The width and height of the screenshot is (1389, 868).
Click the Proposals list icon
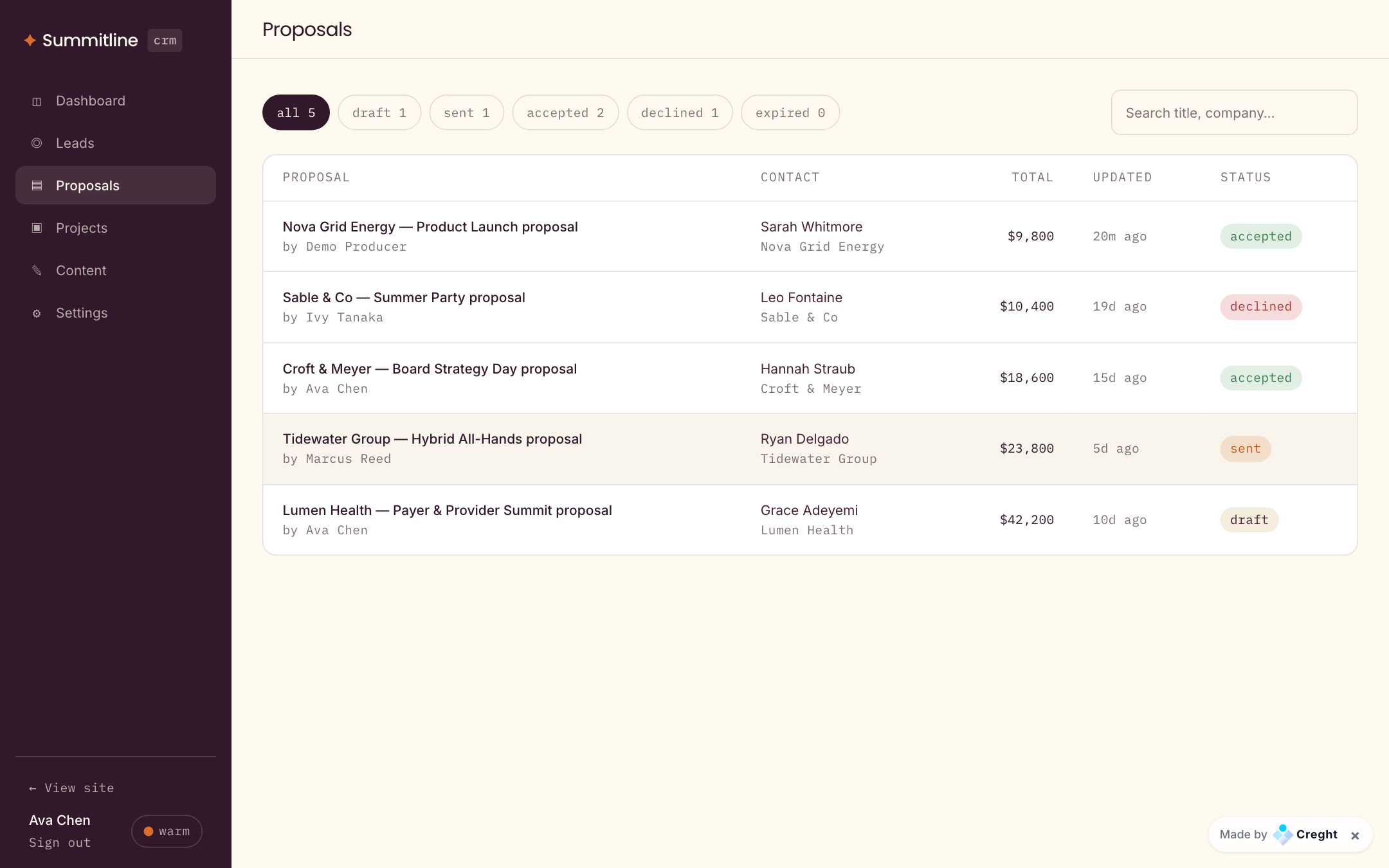pyautogui.click(x=37, y=186)
